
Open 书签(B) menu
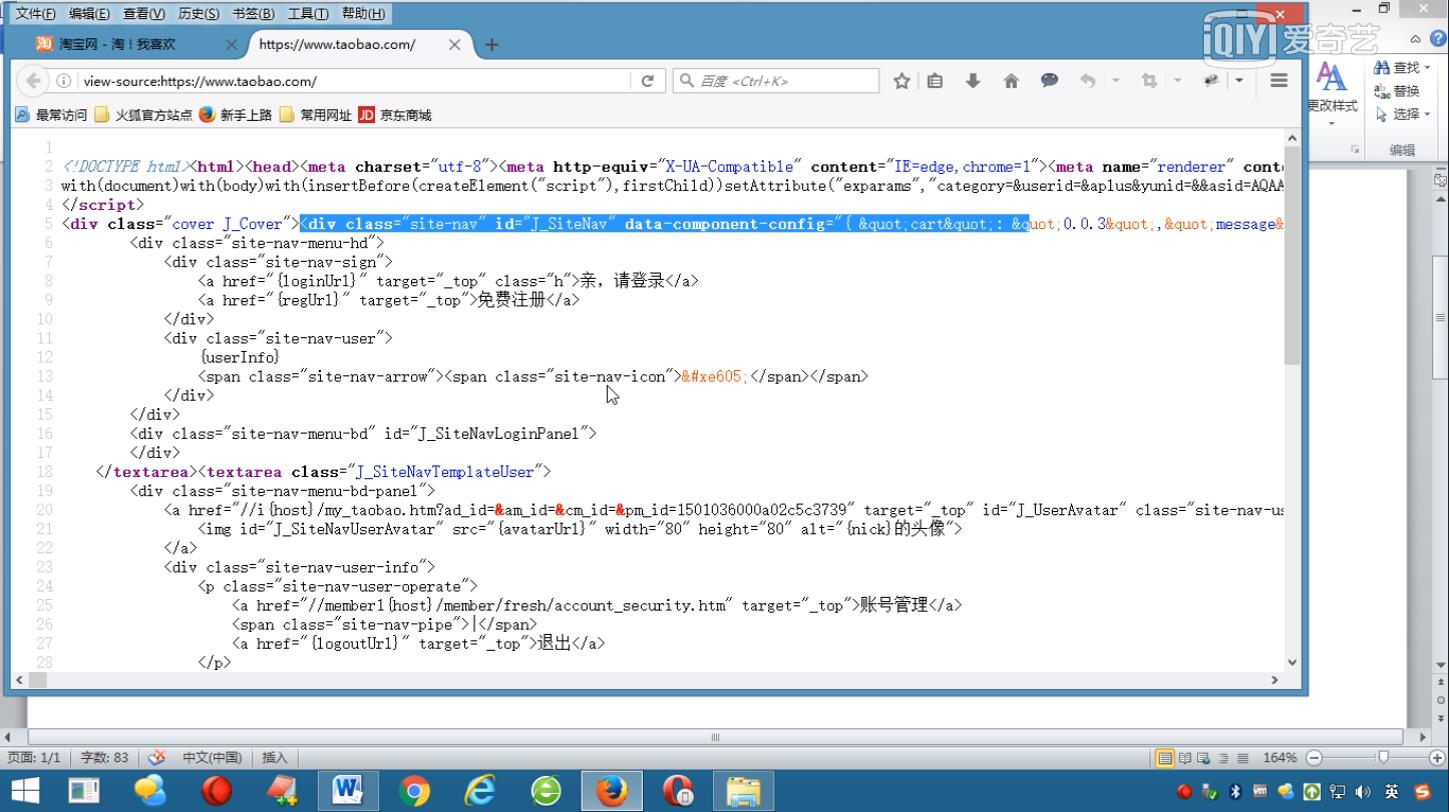pos(253,13)
